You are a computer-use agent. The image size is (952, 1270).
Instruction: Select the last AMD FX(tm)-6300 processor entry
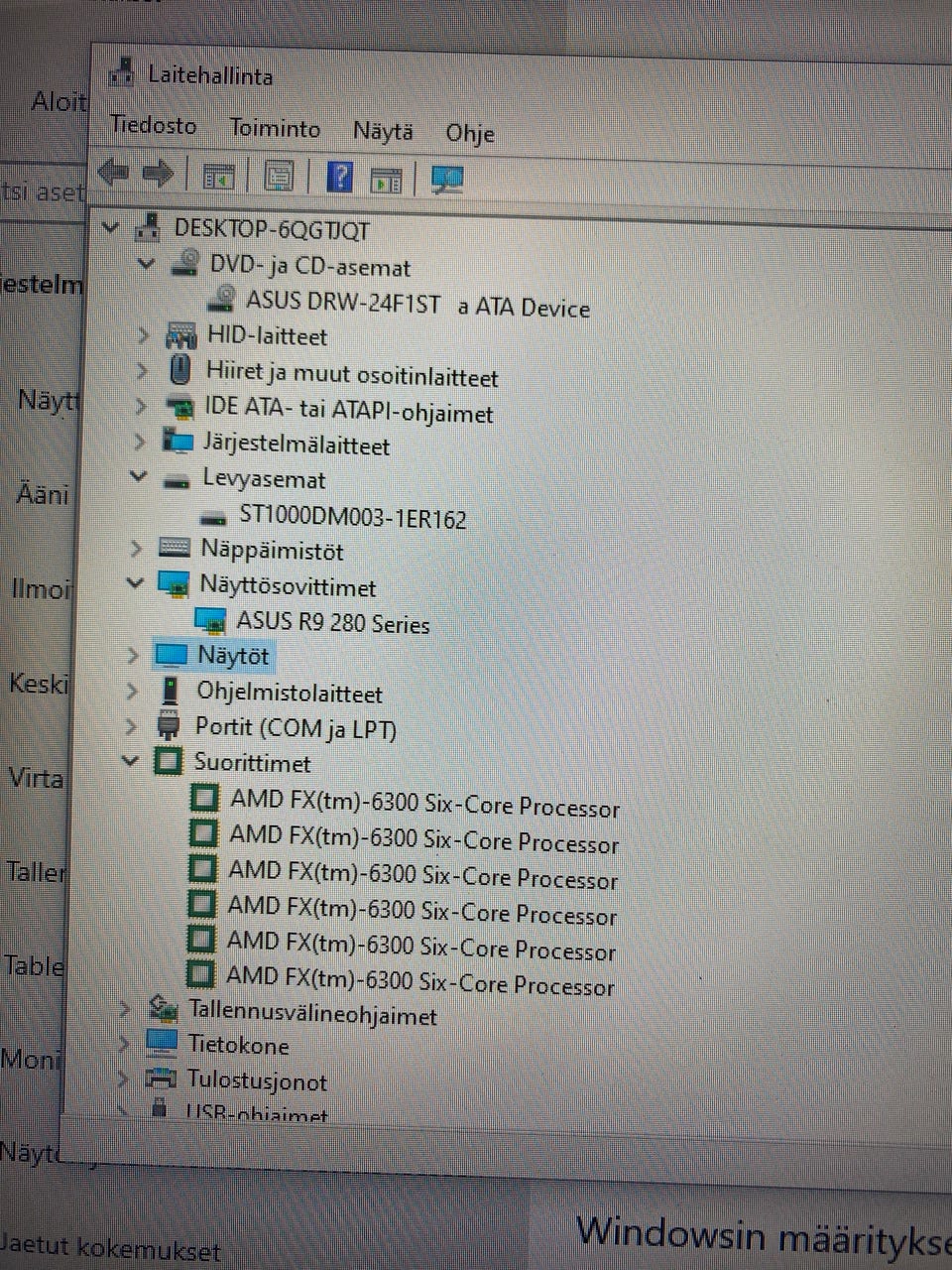point(420,982)
